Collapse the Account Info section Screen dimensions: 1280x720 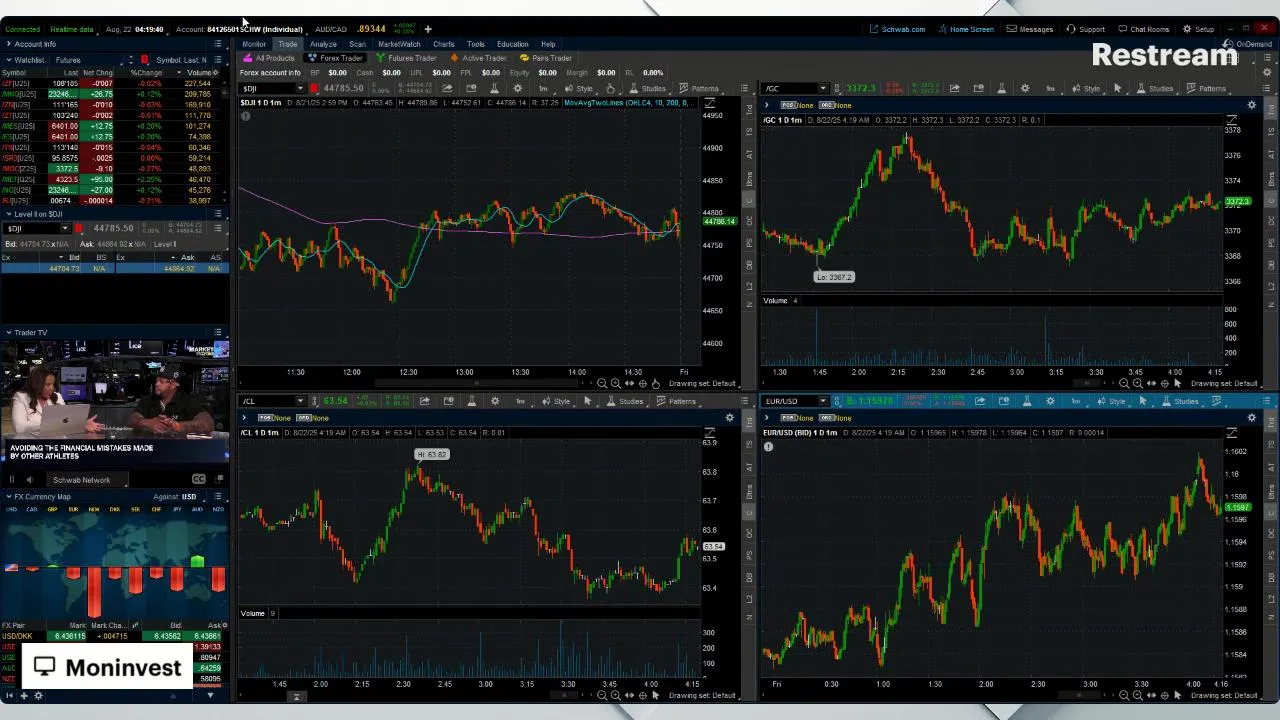click(x=8, y=44)
